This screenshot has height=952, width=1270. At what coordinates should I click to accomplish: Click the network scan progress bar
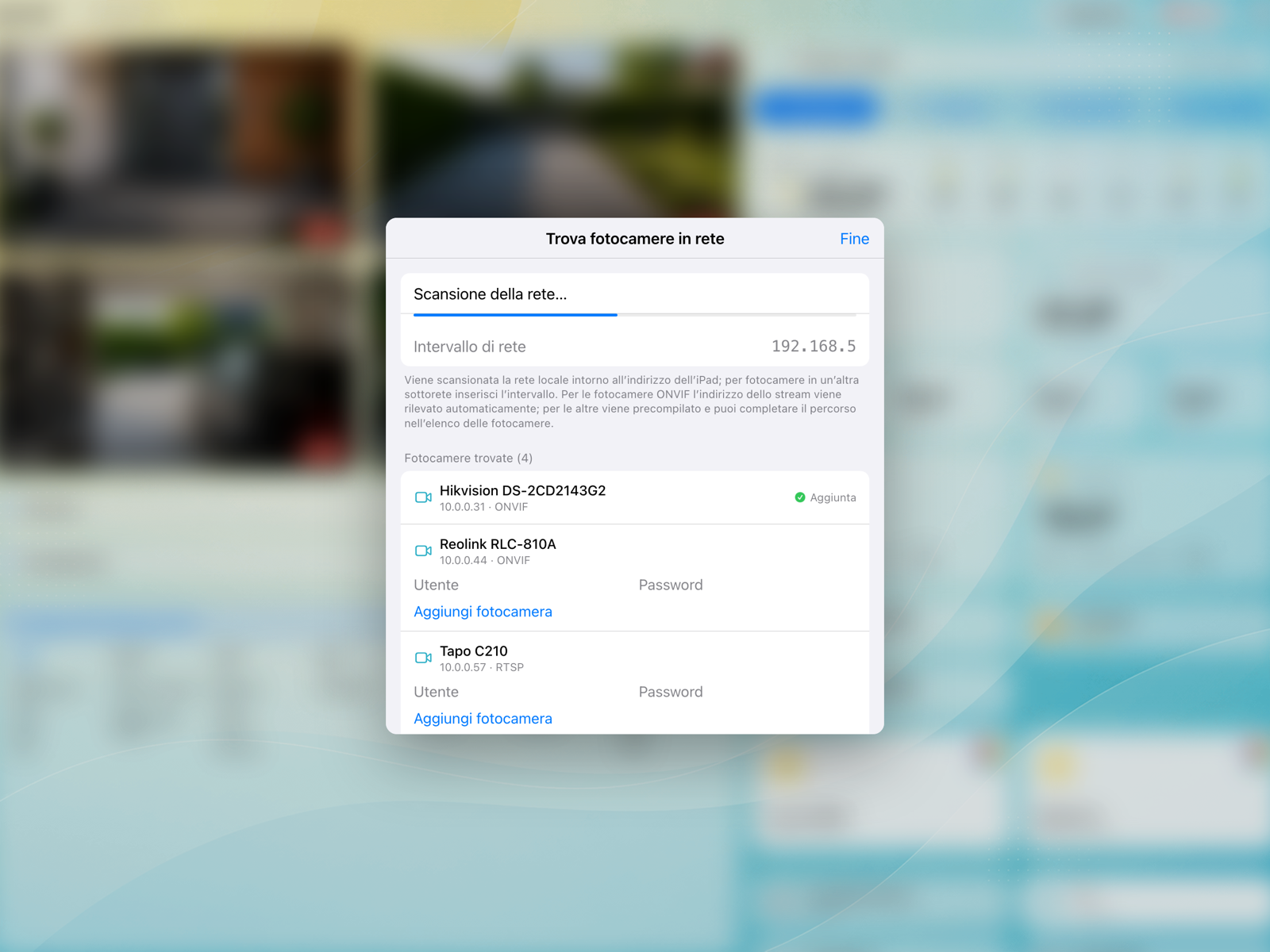(635, 315)
